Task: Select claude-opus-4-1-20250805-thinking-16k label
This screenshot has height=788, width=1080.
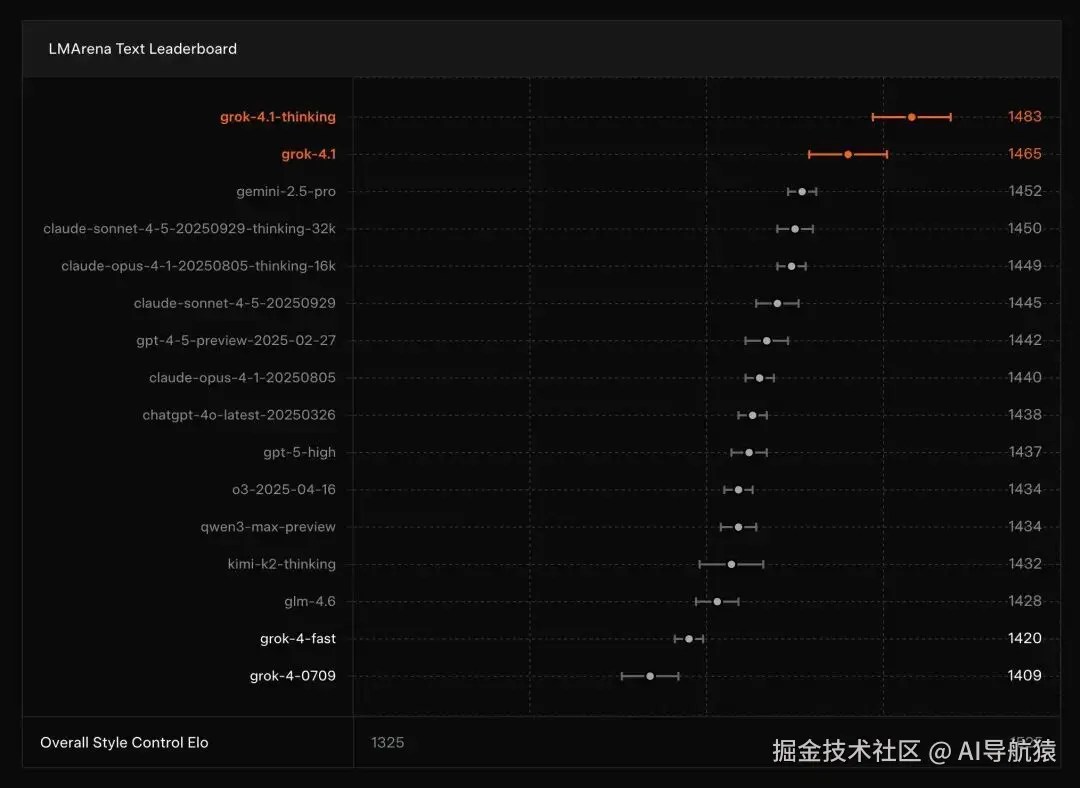Action: [198, 266]
